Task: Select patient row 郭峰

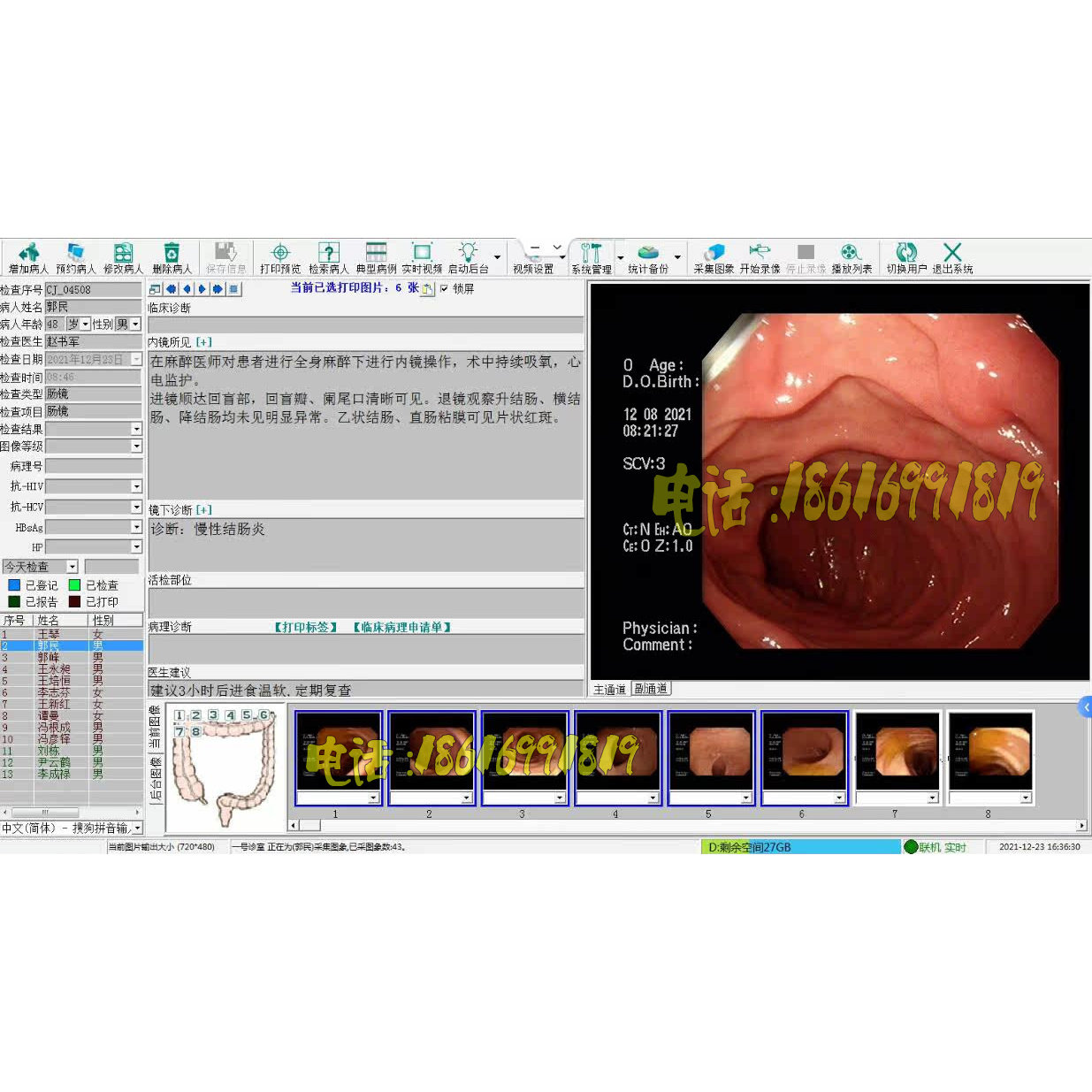Action: 71,658
